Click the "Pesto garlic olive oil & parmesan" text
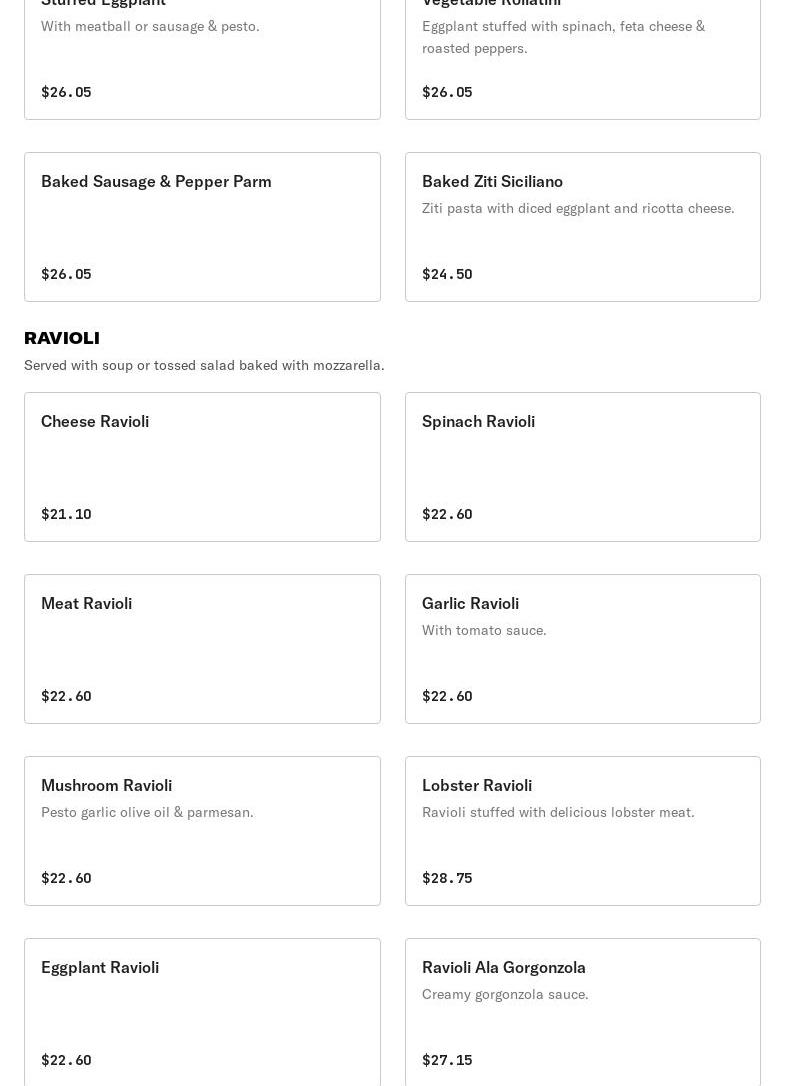 (147, 812)
